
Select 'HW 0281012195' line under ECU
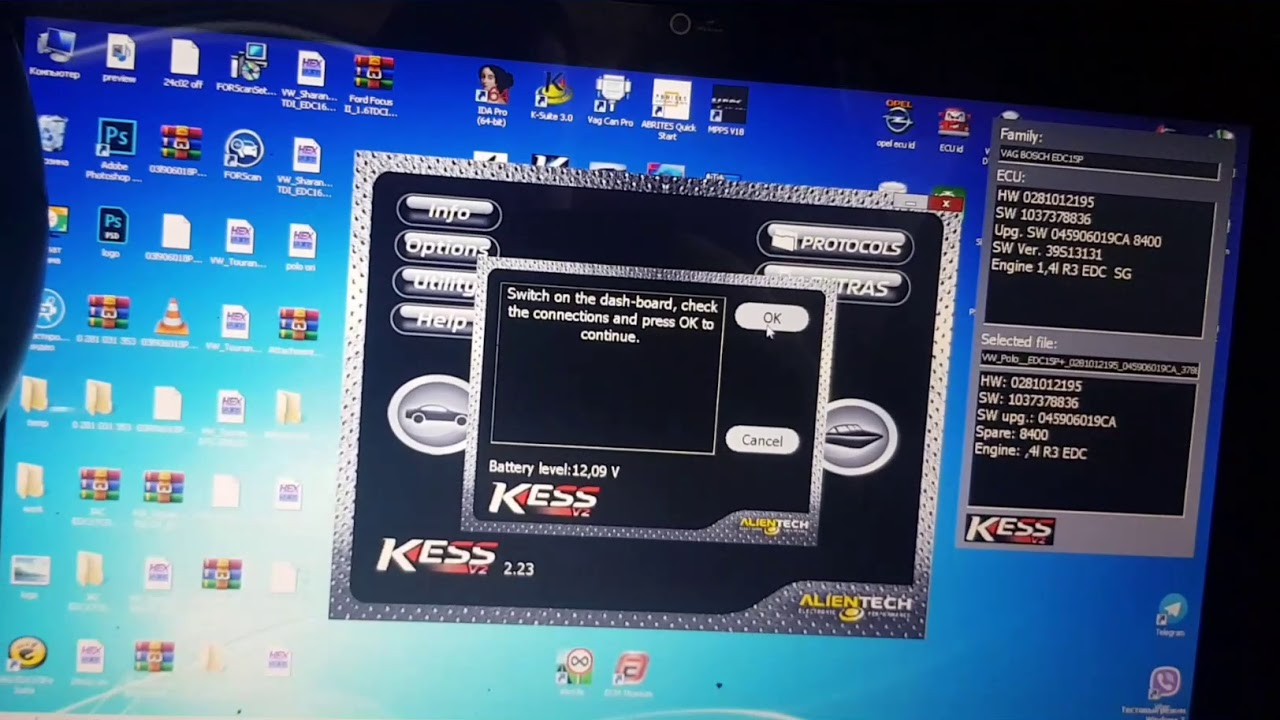[1045, 201]
